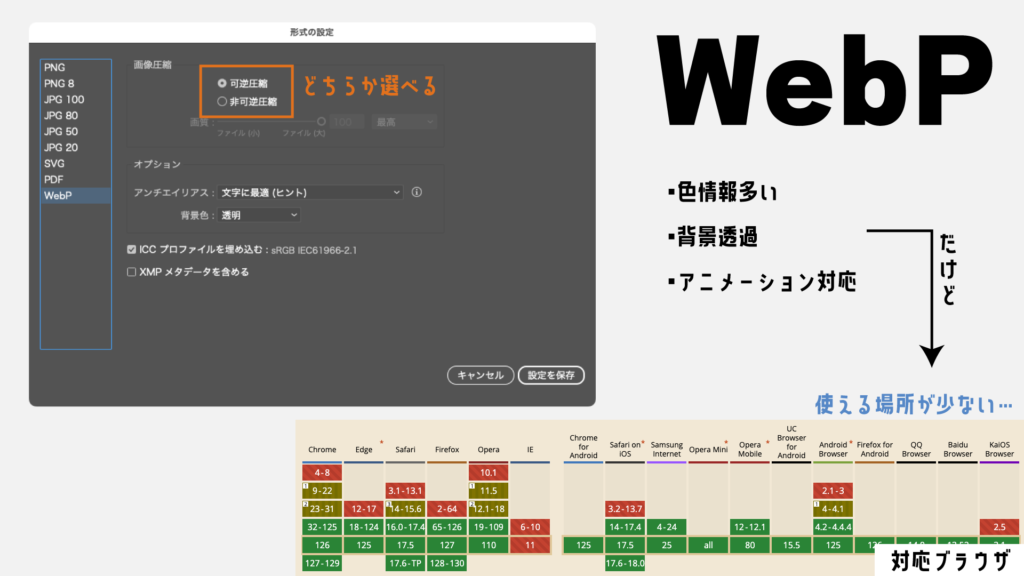Pick JPG 20 from the format list
This screenshot has height=576, width=1024.
pos(61,147)
